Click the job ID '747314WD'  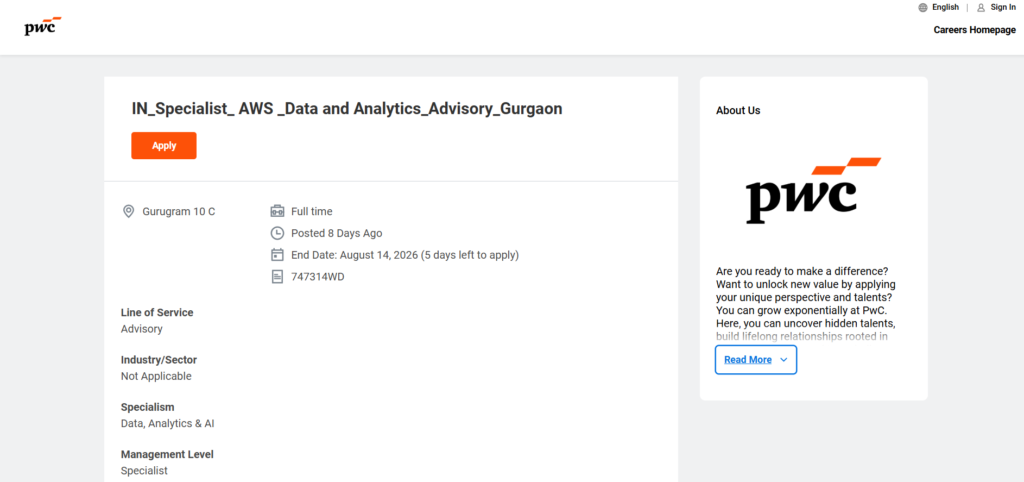317,277
